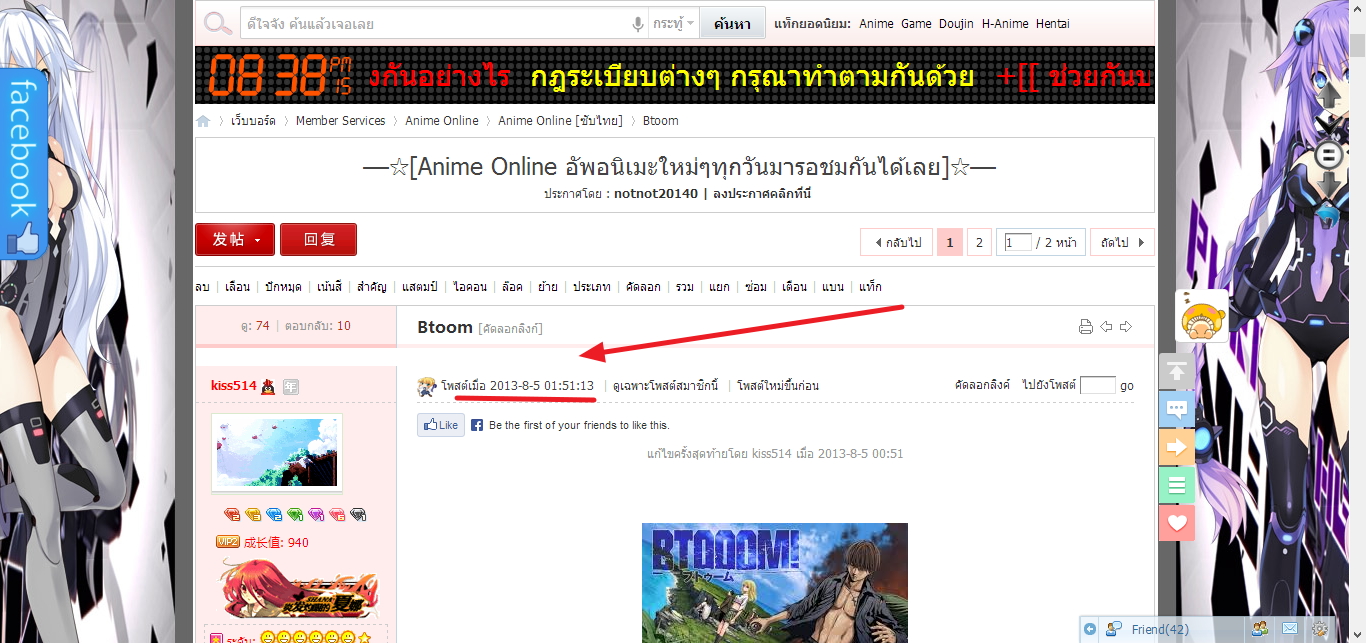Click the facebook side tab
The height and width of the screenshot is (643, 1366).
[23, 163]
